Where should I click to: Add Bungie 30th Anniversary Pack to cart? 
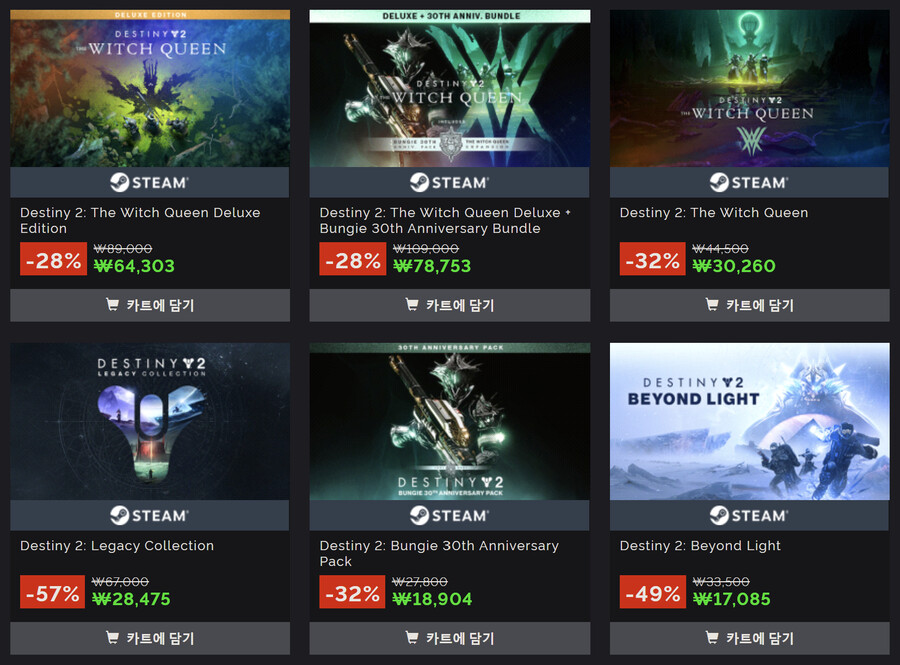tap(449, 638)
